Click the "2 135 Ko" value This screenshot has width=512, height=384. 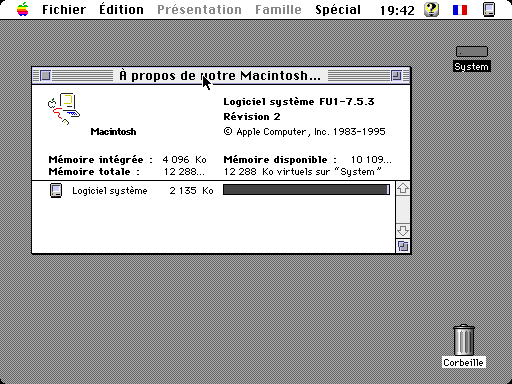[x=191, y=191]
